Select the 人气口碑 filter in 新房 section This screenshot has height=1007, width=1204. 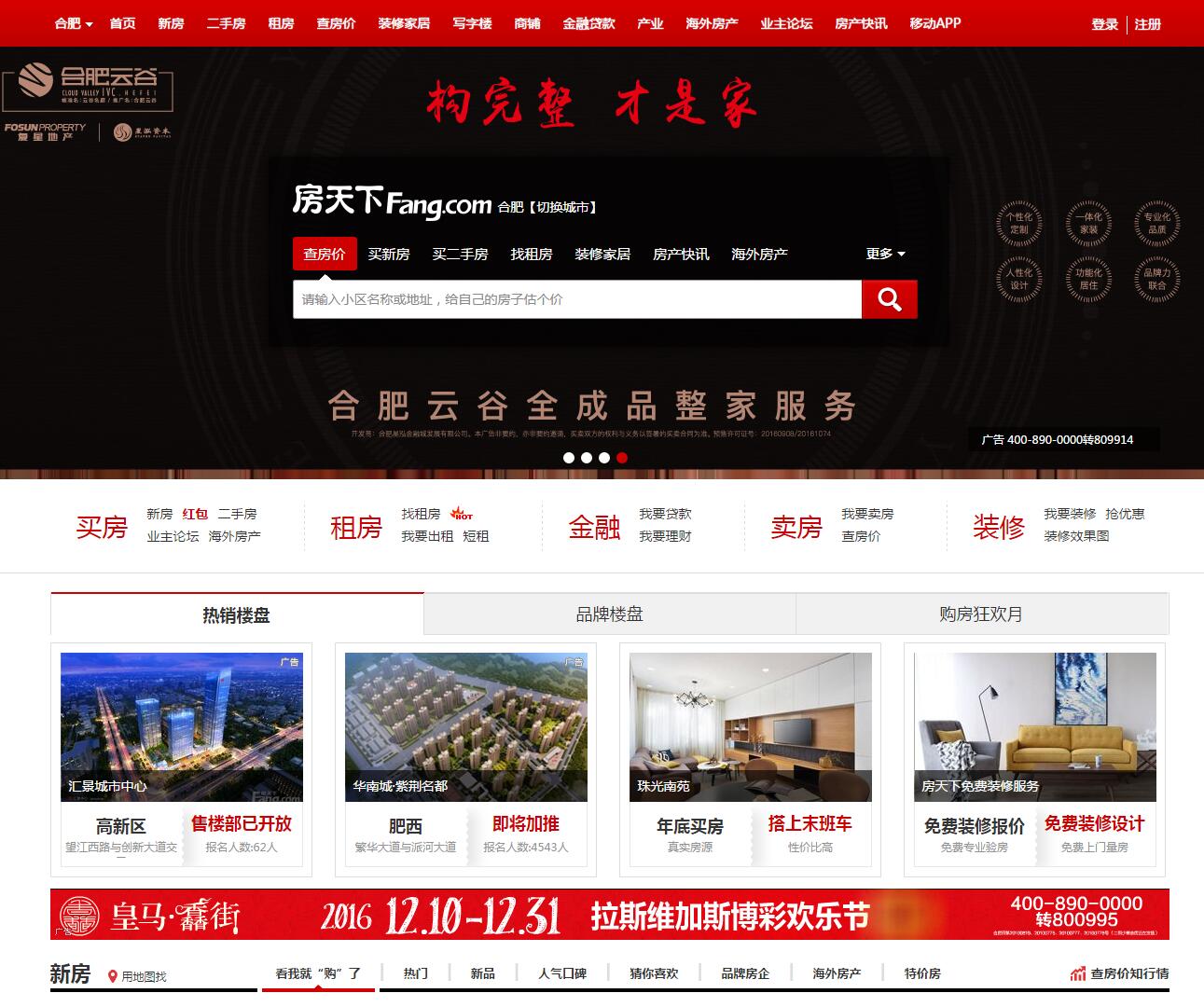click(562, 973)
